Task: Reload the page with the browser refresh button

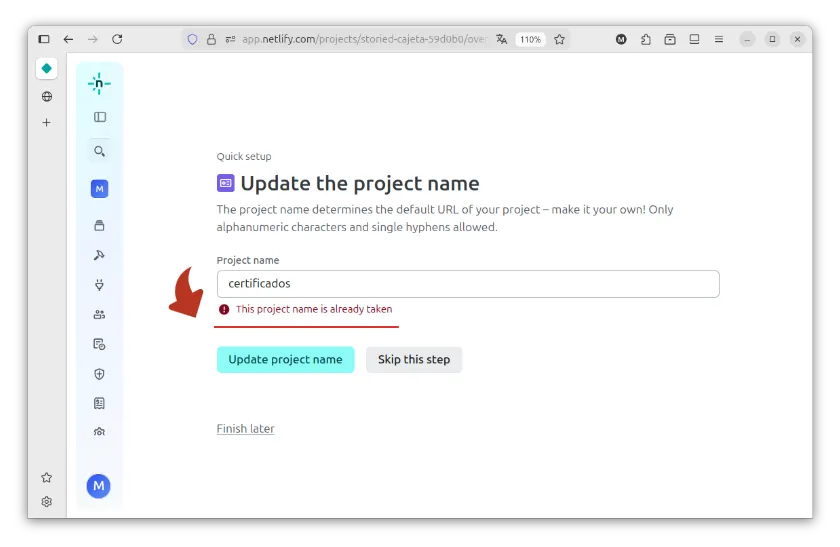Action: 117,39
